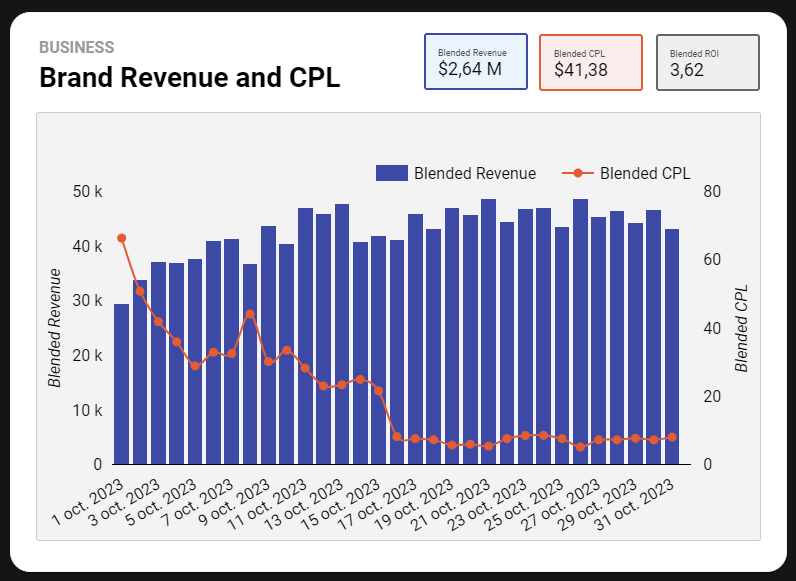Click the CPL peak point on 8 oct.
The height and width of the screenshot is (581, 796).
coord(250,314)
